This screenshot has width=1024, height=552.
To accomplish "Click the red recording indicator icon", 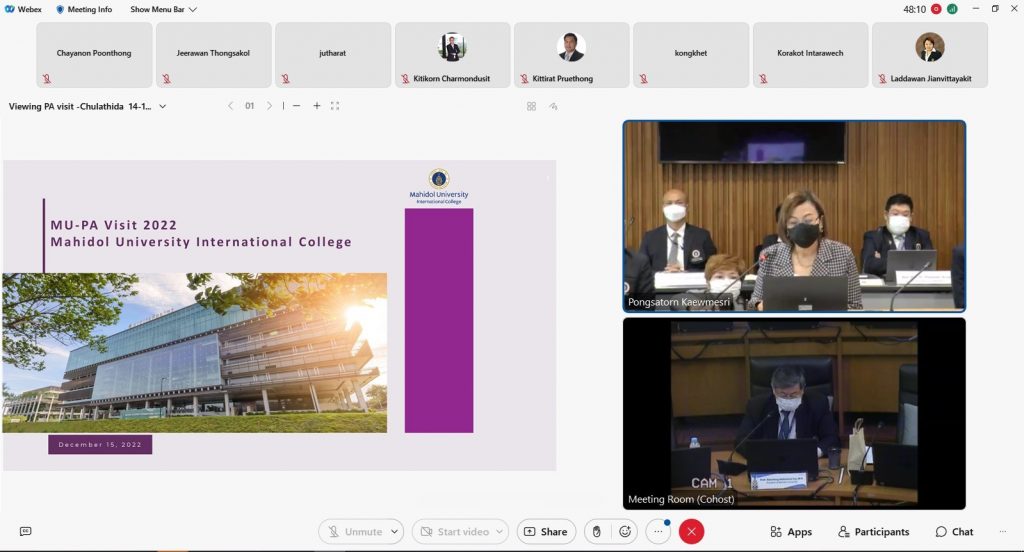I will (936, 9).
